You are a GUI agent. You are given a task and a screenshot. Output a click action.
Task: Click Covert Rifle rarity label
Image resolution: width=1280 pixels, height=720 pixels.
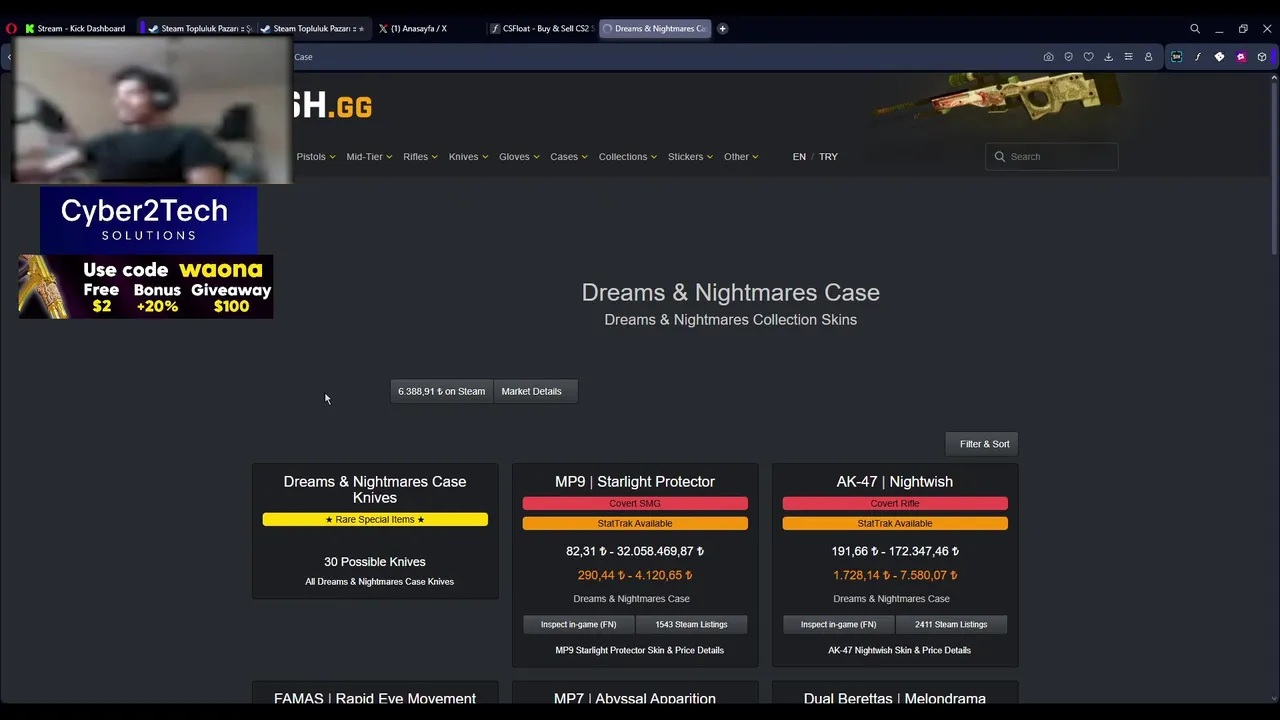(895, 504)
